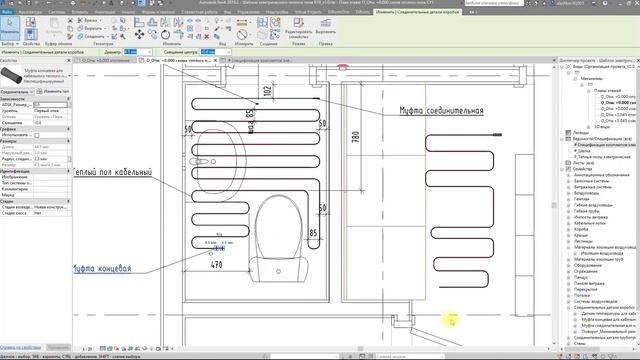Click the red Delete X icon
Screen dimensions: 640x360
(207, 37)
